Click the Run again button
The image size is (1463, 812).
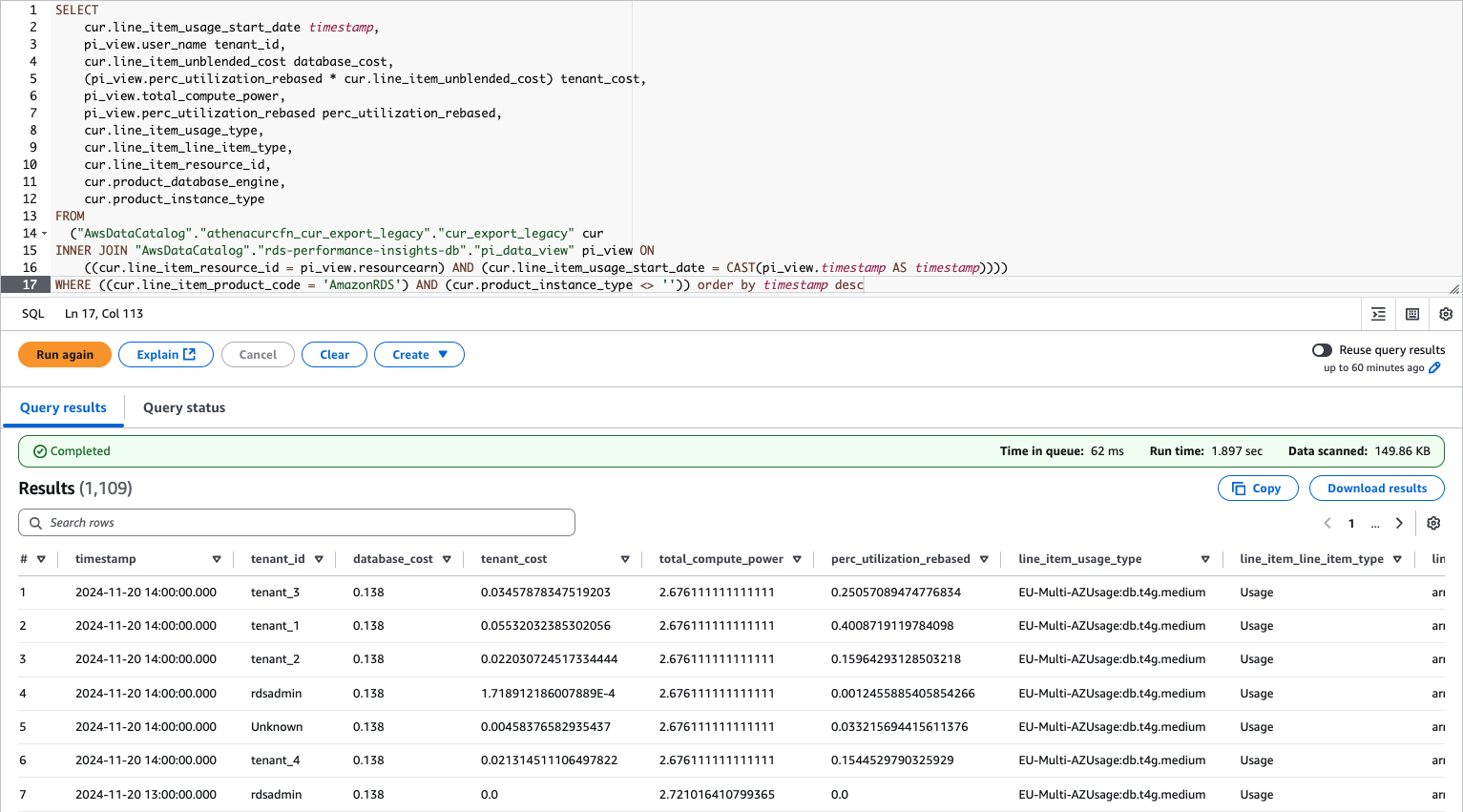[x=64, y=354]
